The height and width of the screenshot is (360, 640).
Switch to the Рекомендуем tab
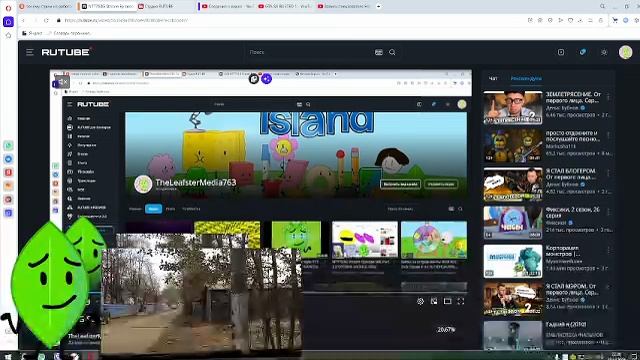click(x=526, y=78)
